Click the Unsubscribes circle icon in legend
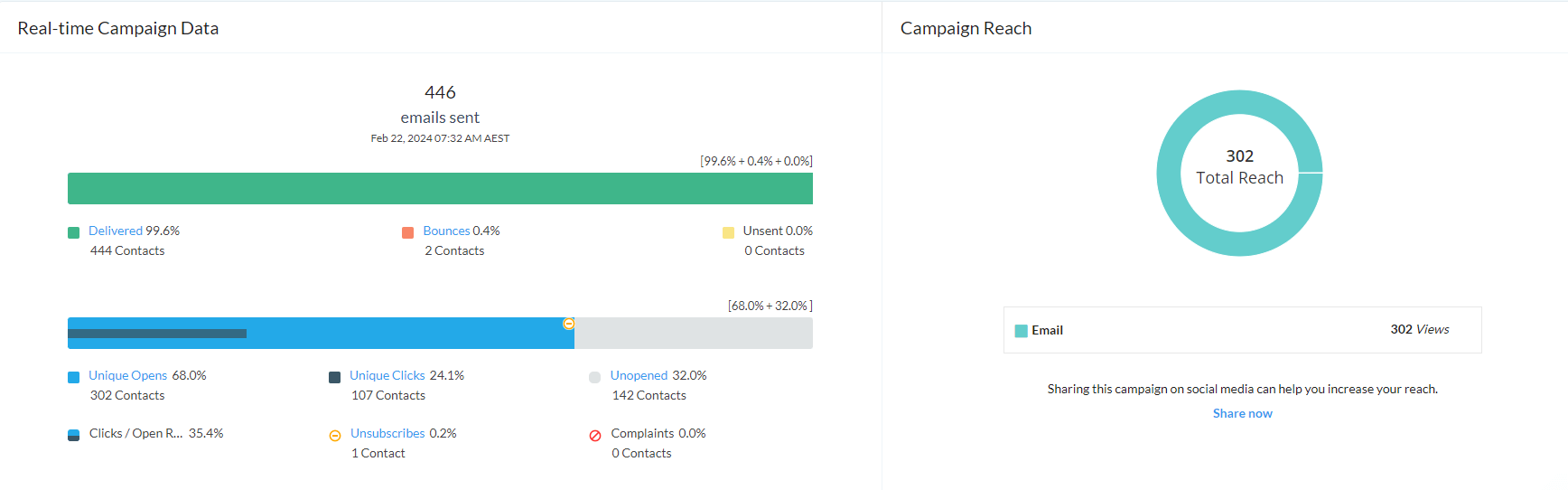This screenshot has height=490, width=1568. (x=335, y=436)
